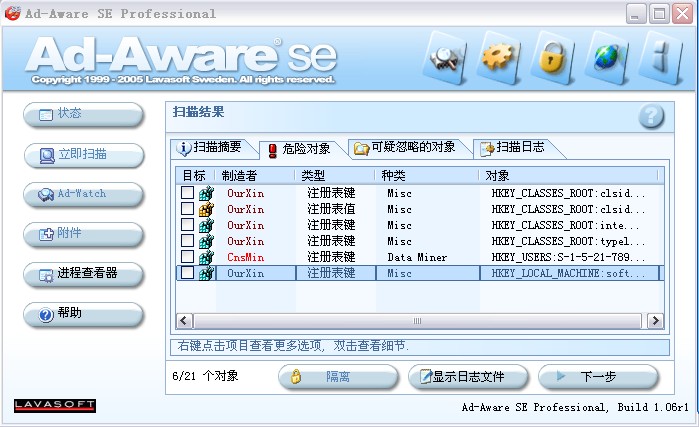This screenshot has width=699, height=427.
Task: Click the 隔离 quarantine button
Action: point(338,377)
